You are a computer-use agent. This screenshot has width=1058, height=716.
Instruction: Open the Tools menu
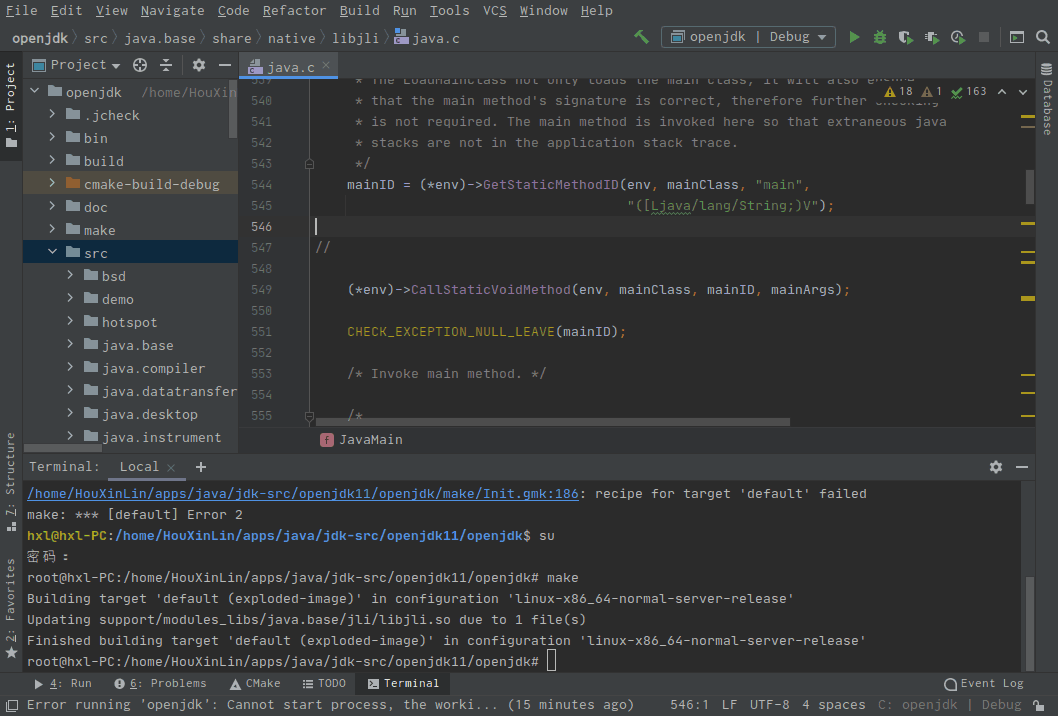click(x=449, y=11)
